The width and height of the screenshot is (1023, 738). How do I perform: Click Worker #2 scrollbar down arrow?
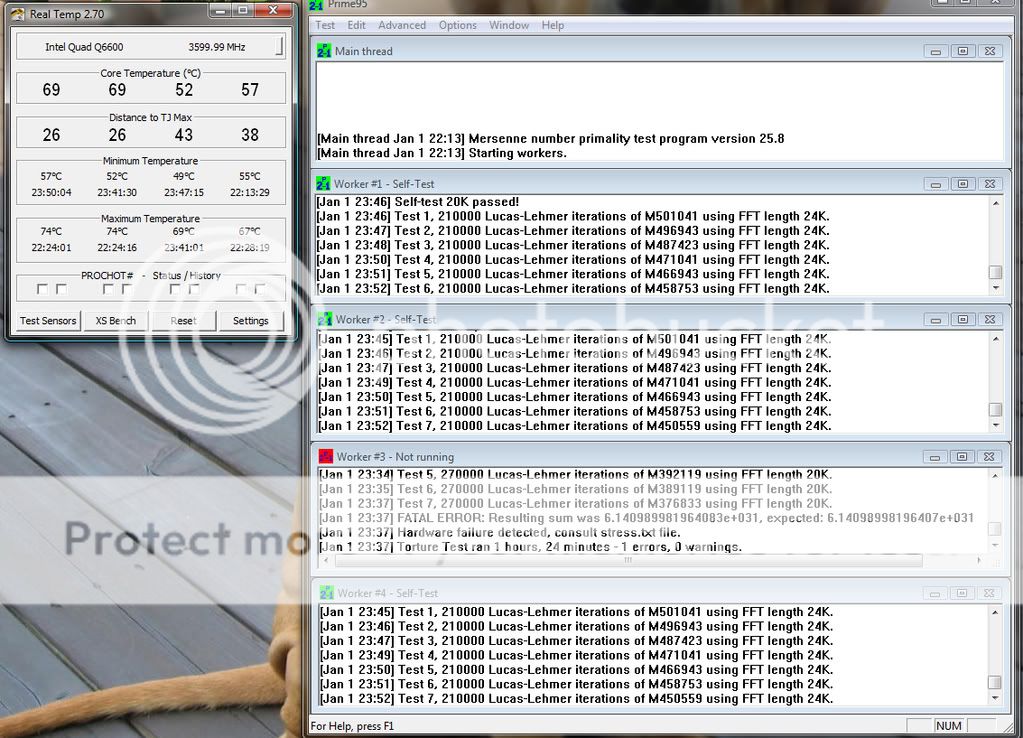[x=996, y=425]
